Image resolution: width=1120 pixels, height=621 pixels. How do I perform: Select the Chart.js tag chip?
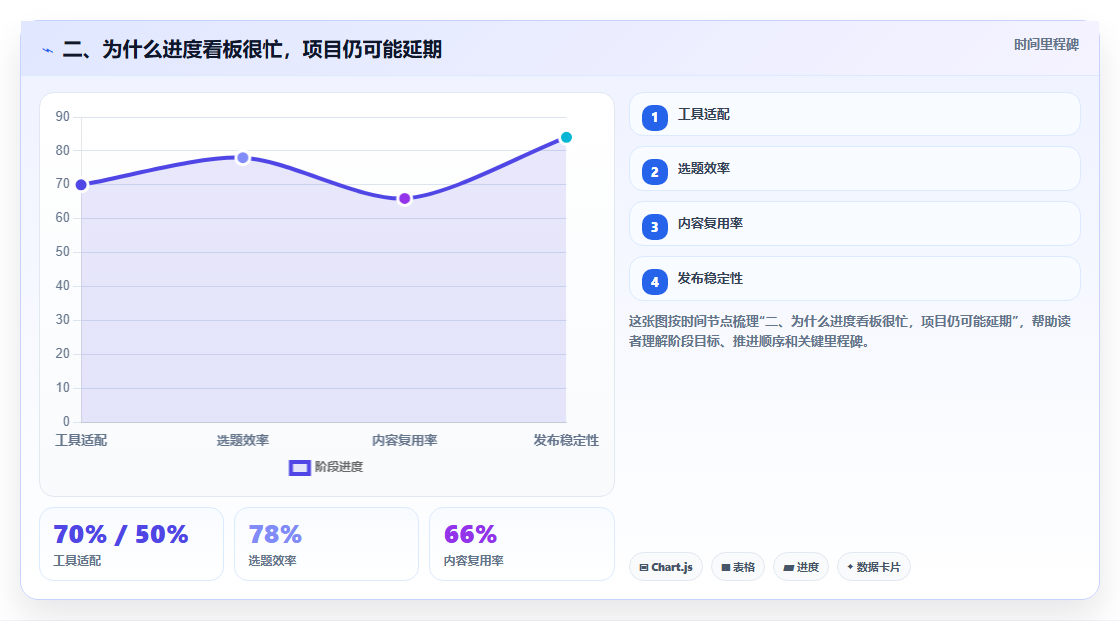point(666,567)
